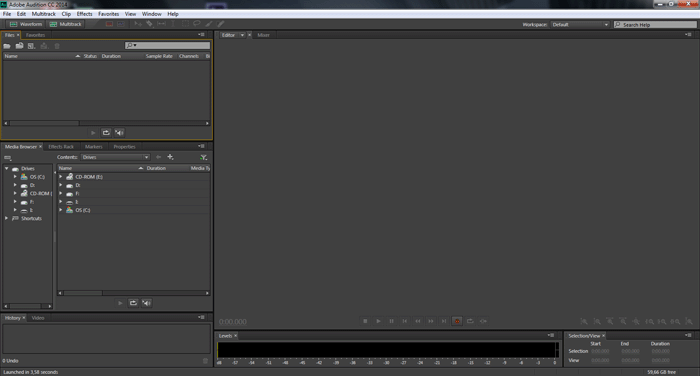Select the Marquee Selection tool

pyautogui.click(x=185, y=24)
